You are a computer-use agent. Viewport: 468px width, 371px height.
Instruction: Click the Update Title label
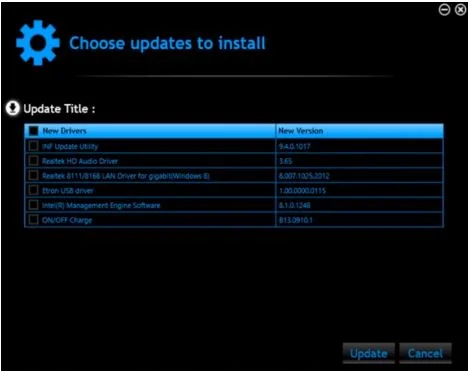pyautogui.click(x=59, y=109)
